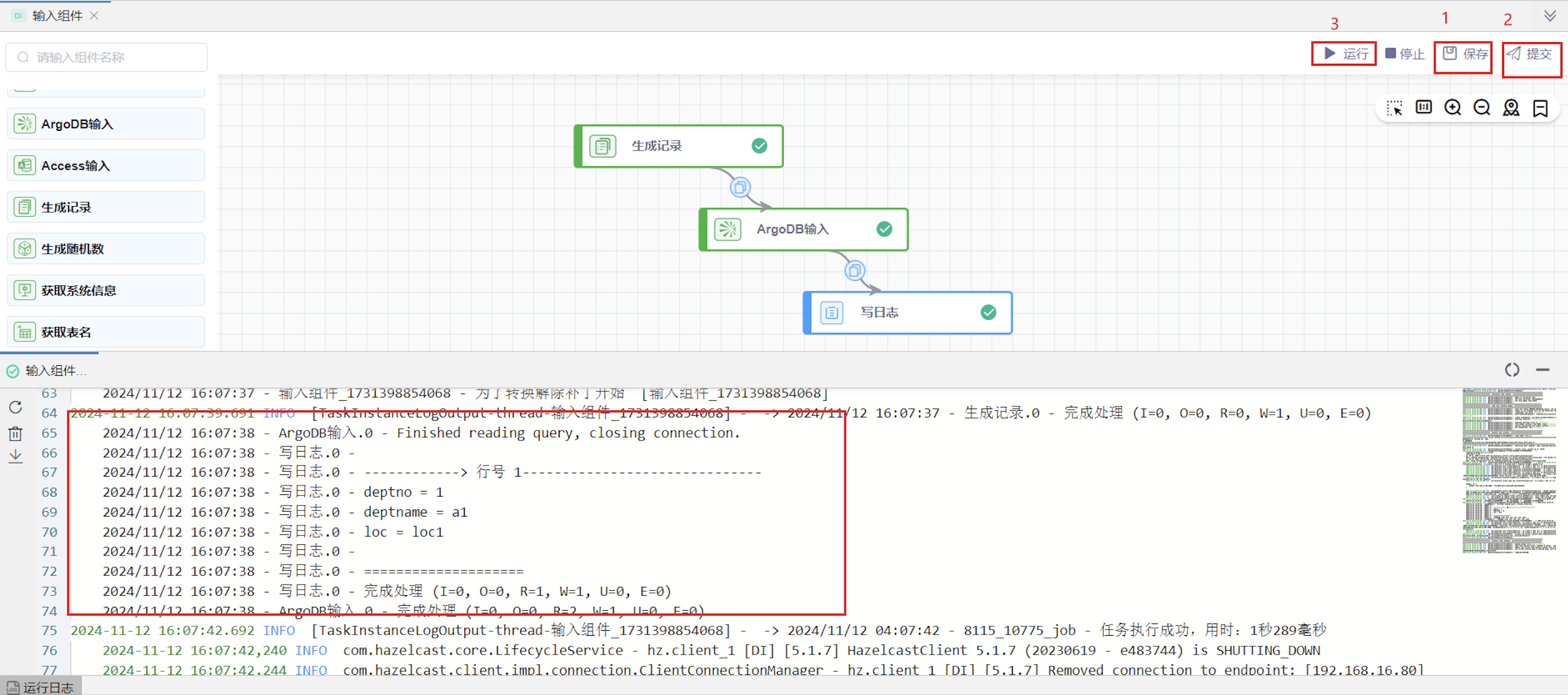
Task: Click the zoom out canvas icon
Action: (1482, 108)
